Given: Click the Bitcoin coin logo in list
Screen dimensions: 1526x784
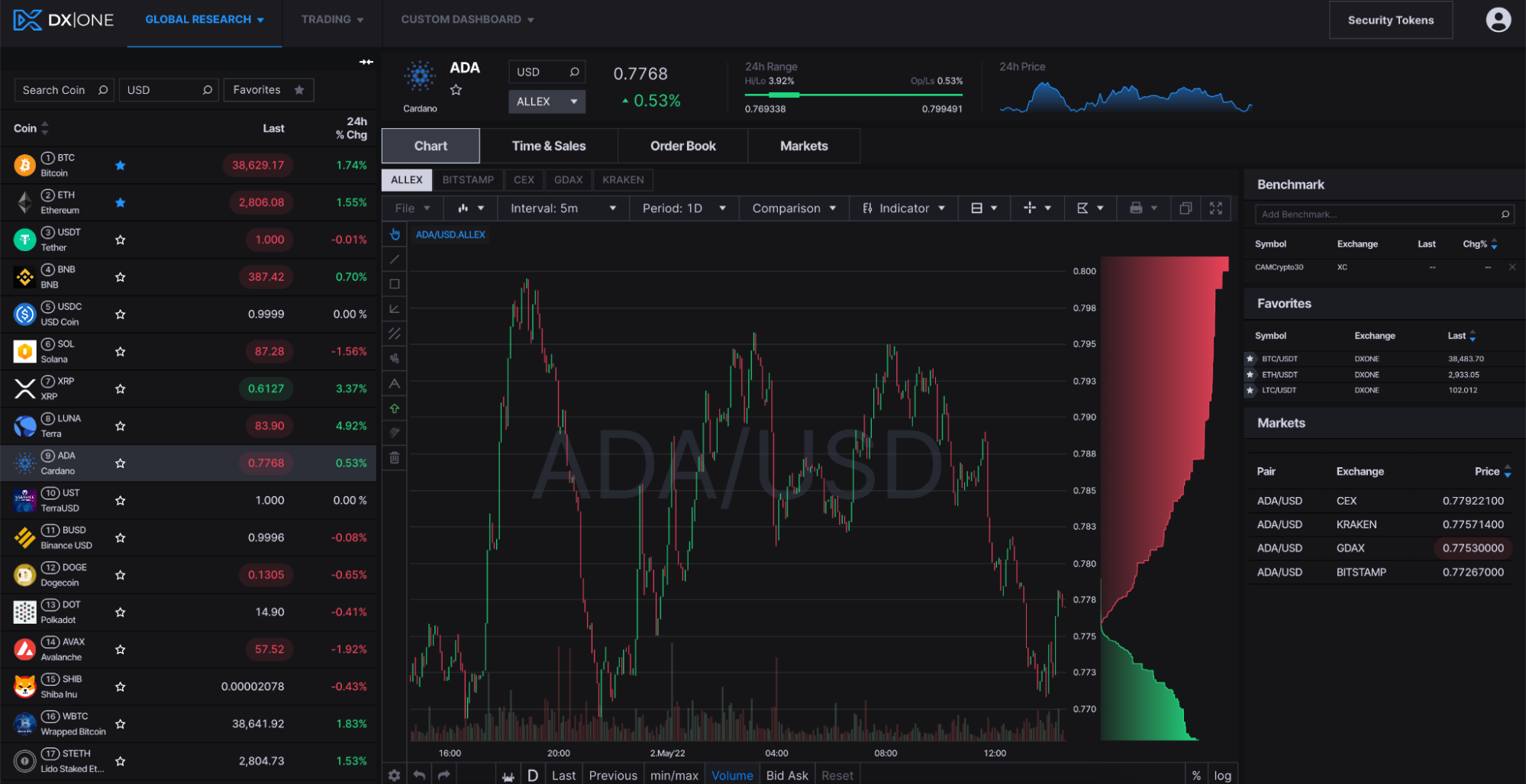Looking at the screenshot, I should 25,165.
